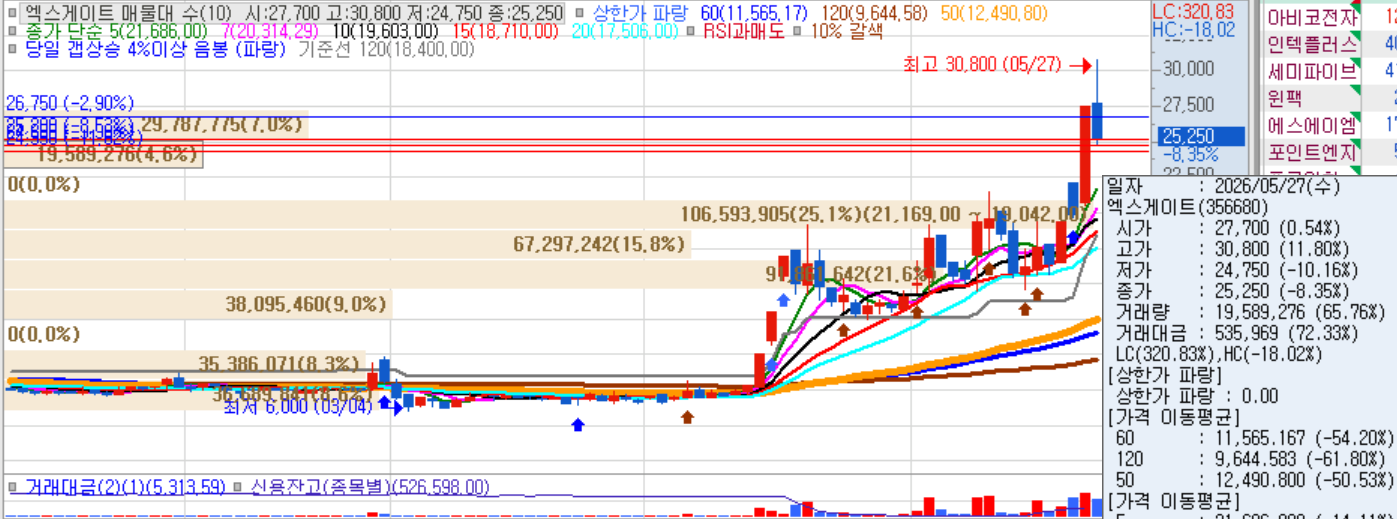Select 에스에이엠 in the stock list
This screenshot has height=519, width=1397.
pos(1313,125)
